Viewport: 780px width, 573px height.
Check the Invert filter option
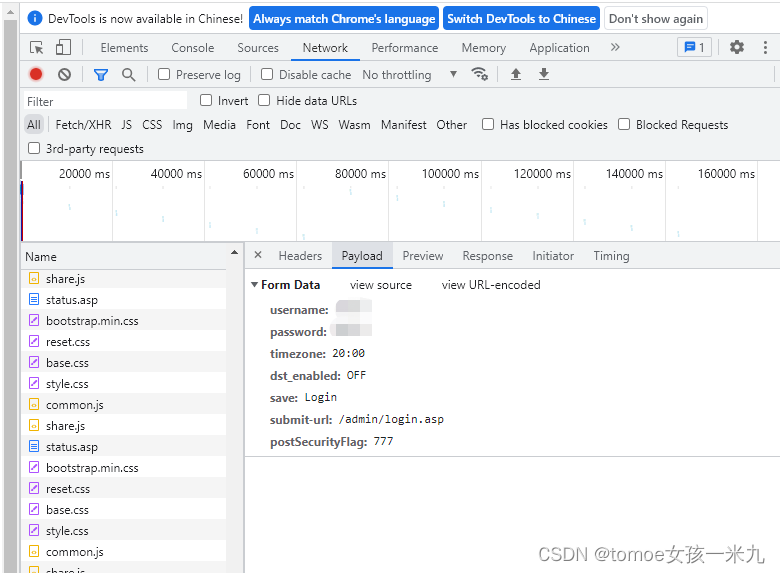[205, 100]
